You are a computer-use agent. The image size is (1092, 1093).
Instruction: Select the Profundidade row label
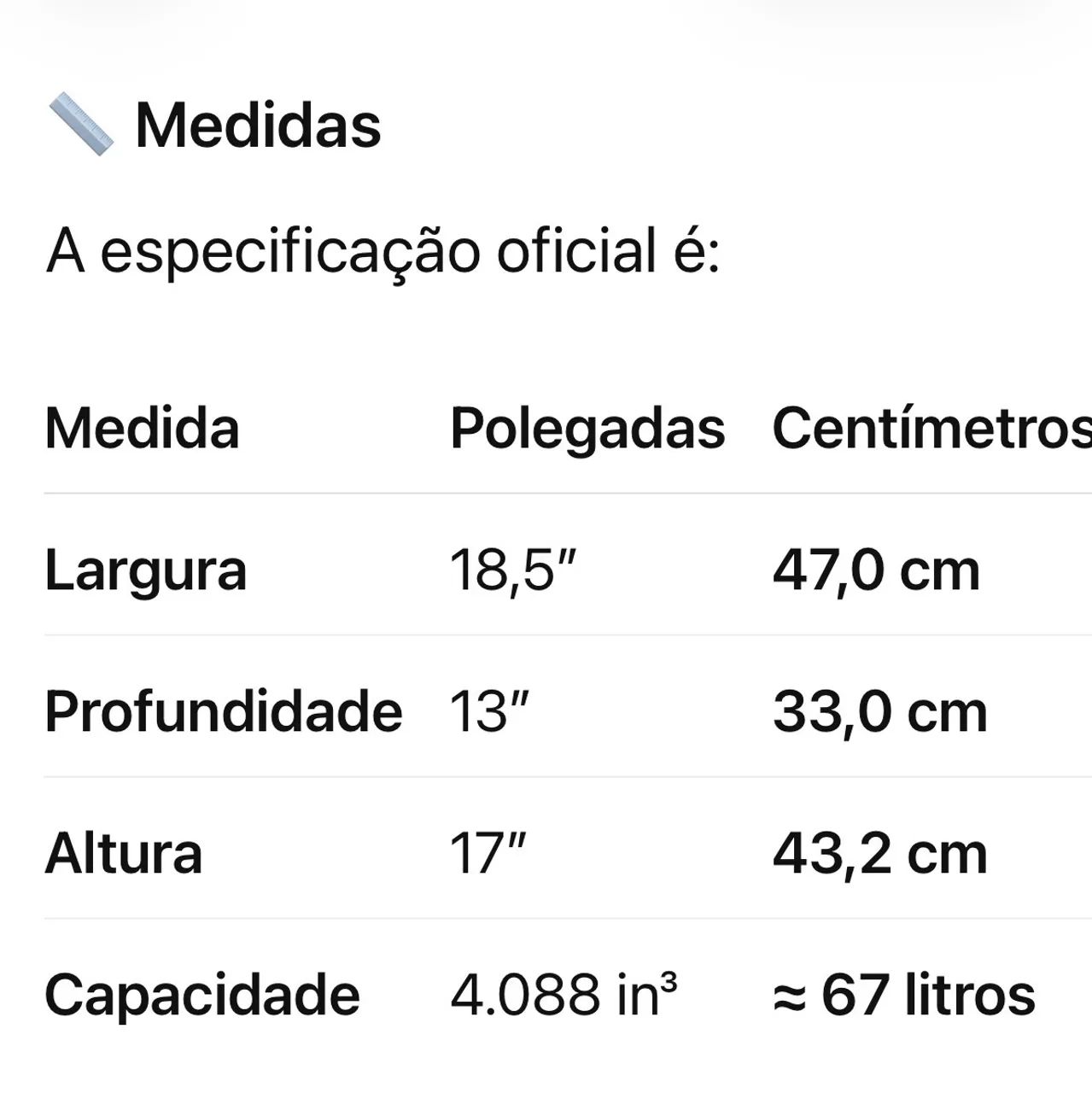224,711
